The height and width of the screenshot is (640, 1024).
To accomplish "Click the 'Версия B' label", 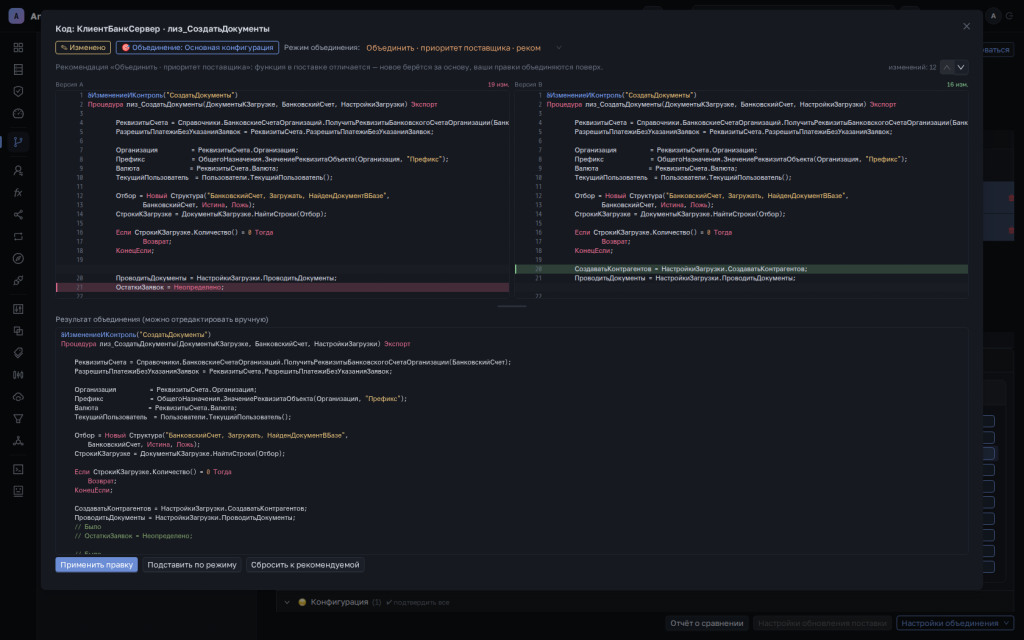I will point(528,85).
